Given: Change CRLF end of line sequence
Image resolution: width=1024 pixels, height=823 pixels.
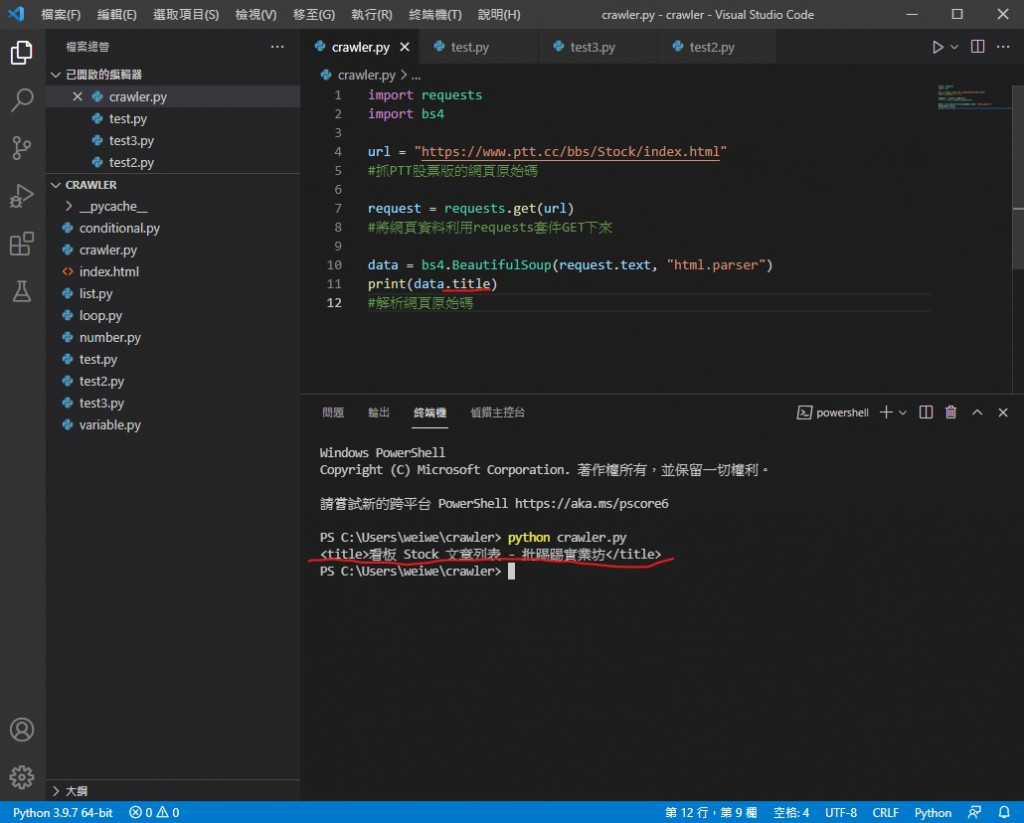Looking at the screenshot, I should point(886,812).
